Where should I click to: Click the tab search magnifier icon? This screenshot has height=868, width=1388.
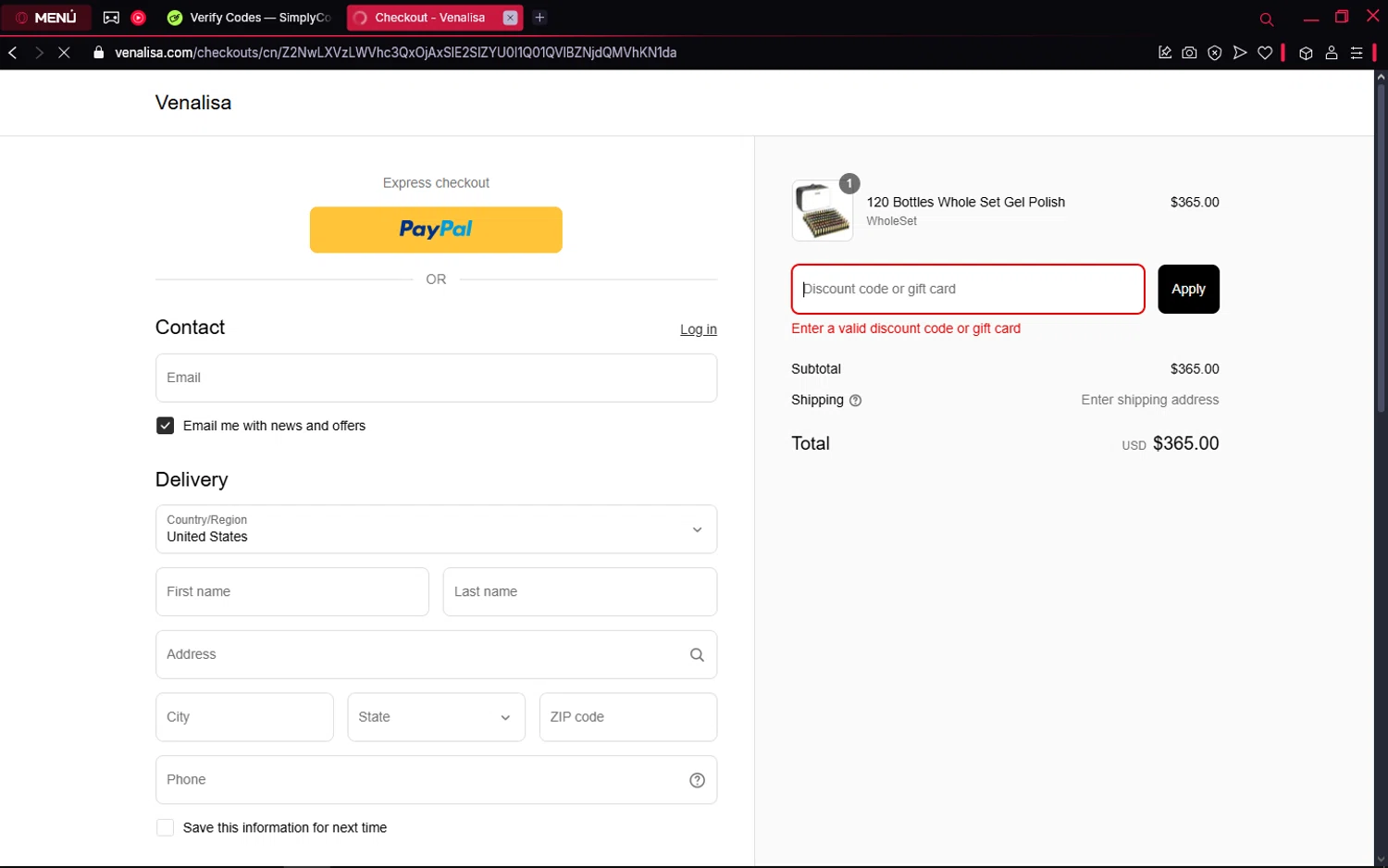tap(1267, 19)
